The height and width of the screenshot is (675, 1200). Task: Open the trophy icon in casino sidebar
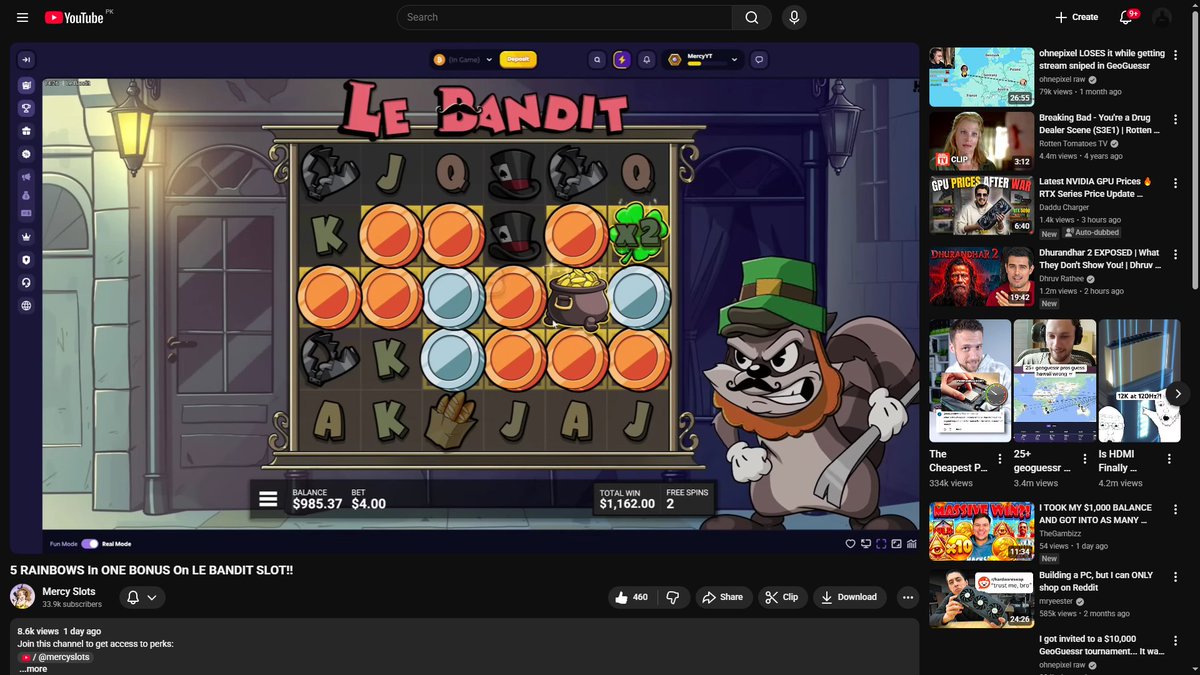(x=26, y=108)
